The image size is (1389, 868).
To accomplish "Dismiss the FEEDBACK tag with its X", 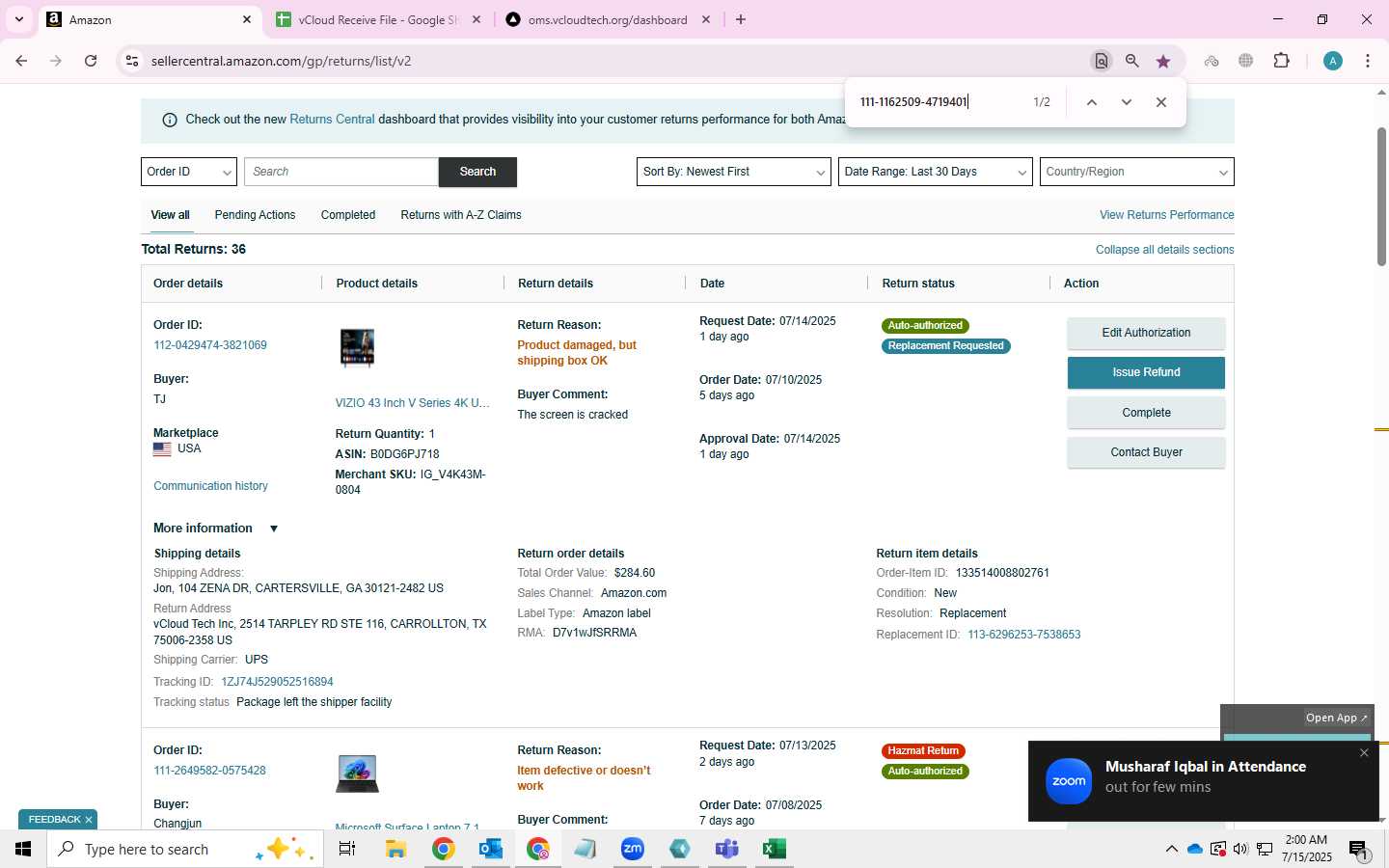I will click(89, 820).
